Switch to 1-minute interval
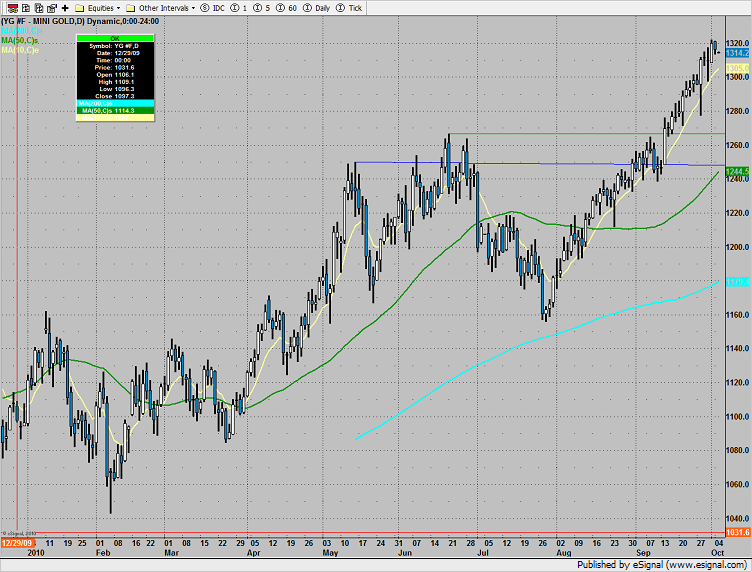 [239, 8]
